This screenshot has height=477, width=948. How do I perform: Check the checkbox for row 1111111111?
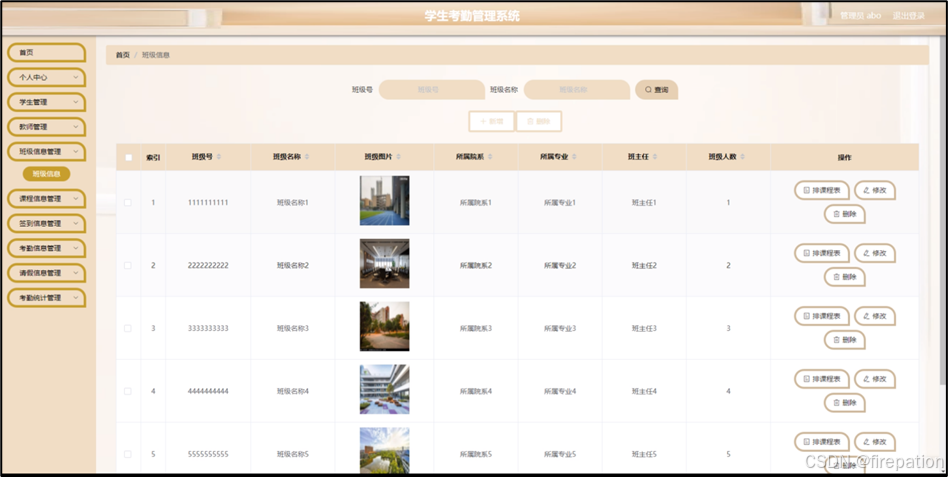click(128, 203)
